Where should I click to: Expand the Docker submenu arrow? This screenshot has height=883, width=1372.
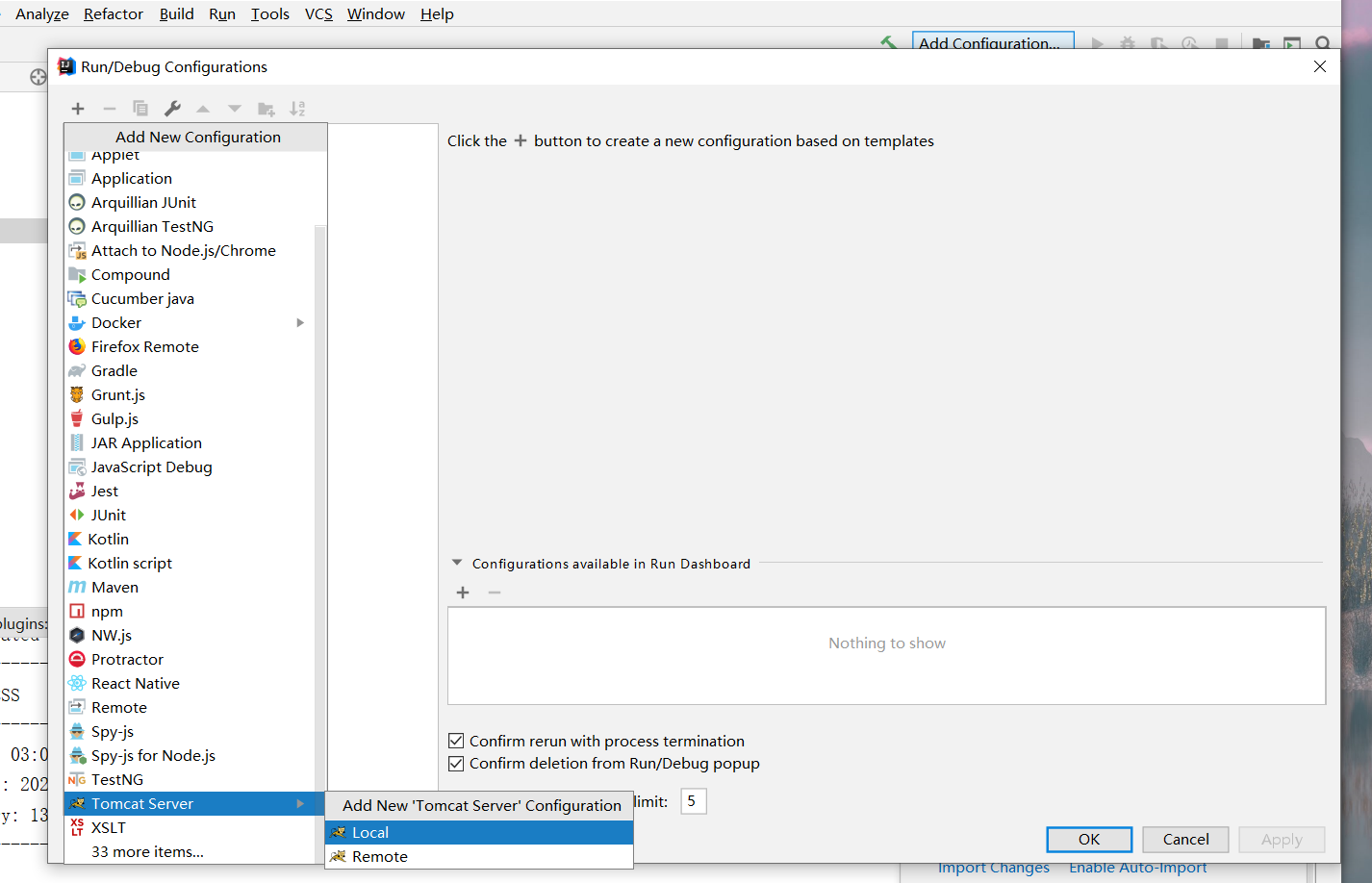(300, 322)
